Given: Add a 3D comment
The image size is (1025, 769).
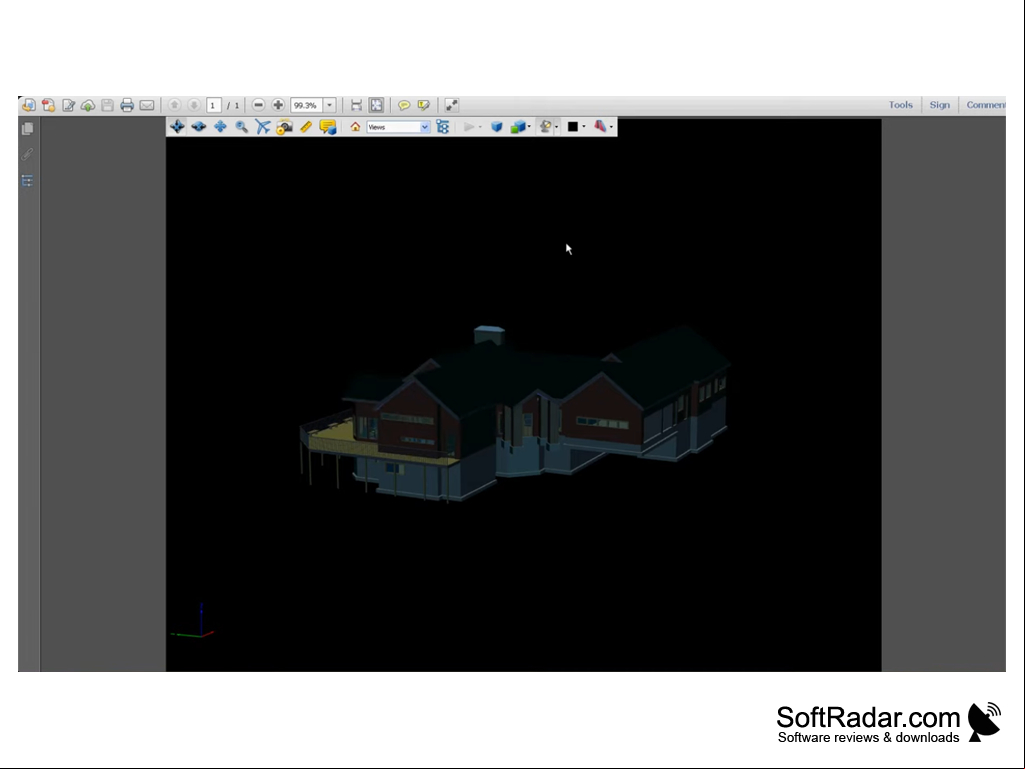Looking at the screenshot, I should [x=328, y=127].
